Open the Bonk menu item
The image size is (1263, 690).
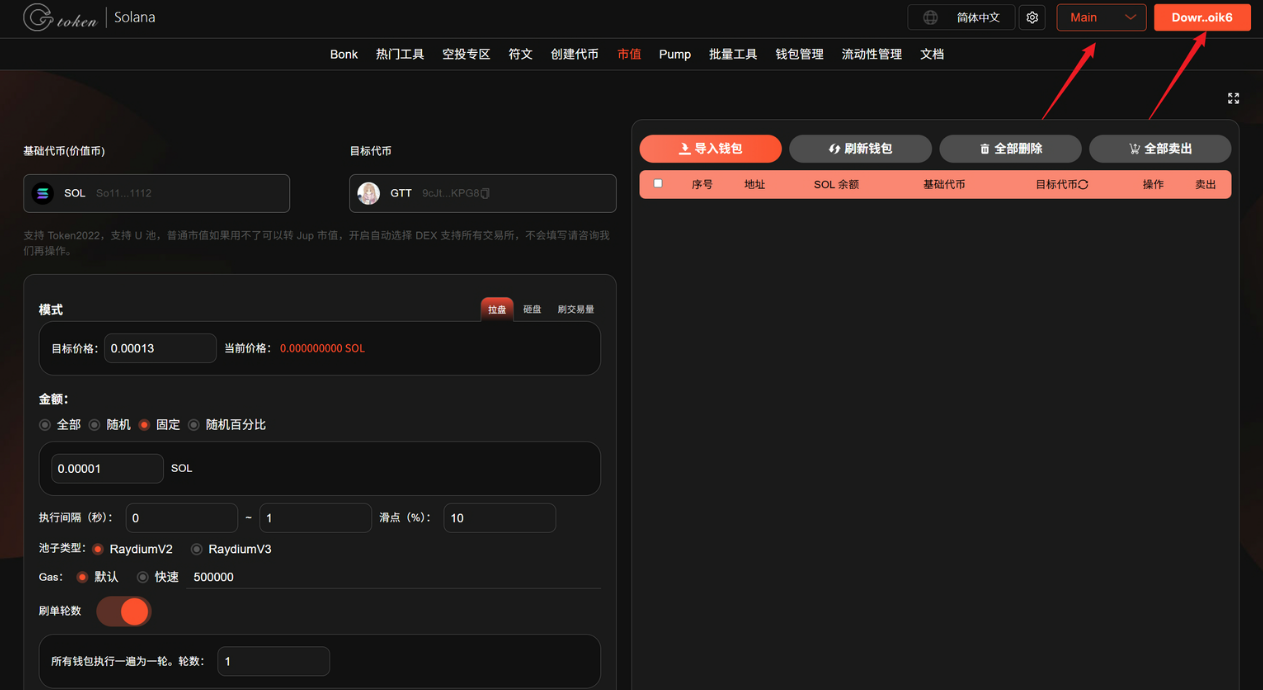pos(344,54)
